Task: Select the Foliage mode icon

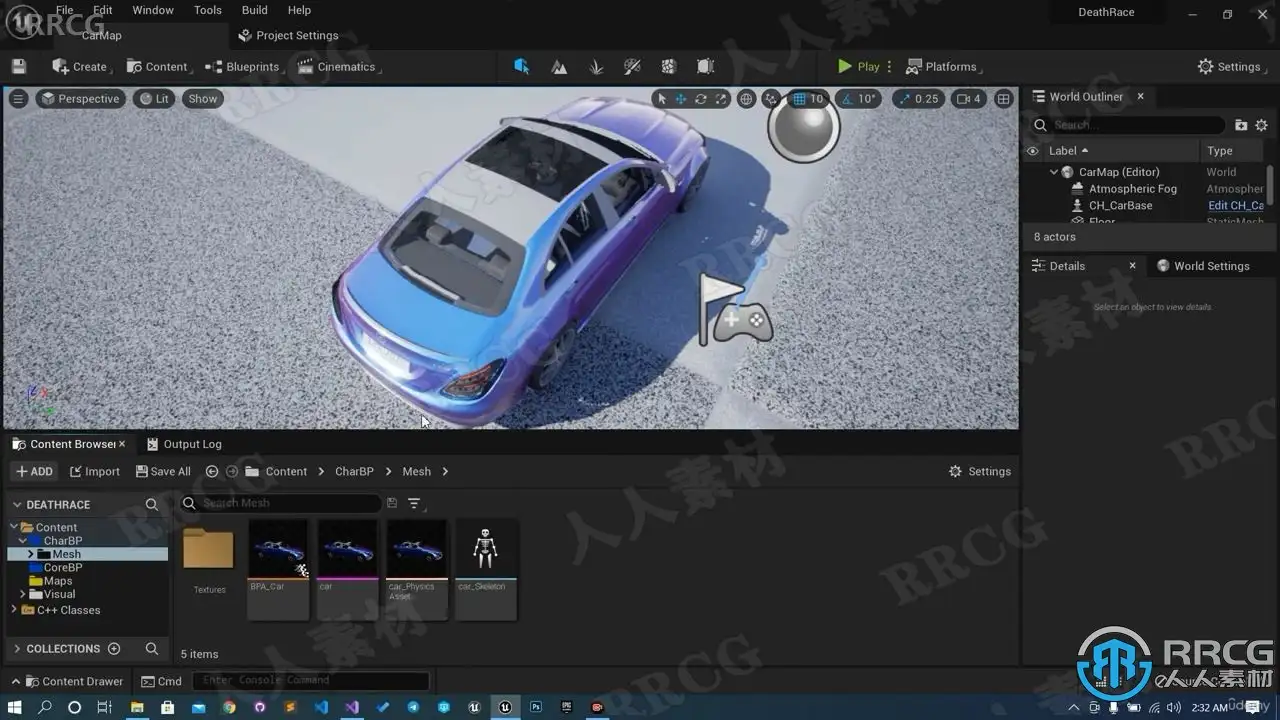Action: (596, 67)
